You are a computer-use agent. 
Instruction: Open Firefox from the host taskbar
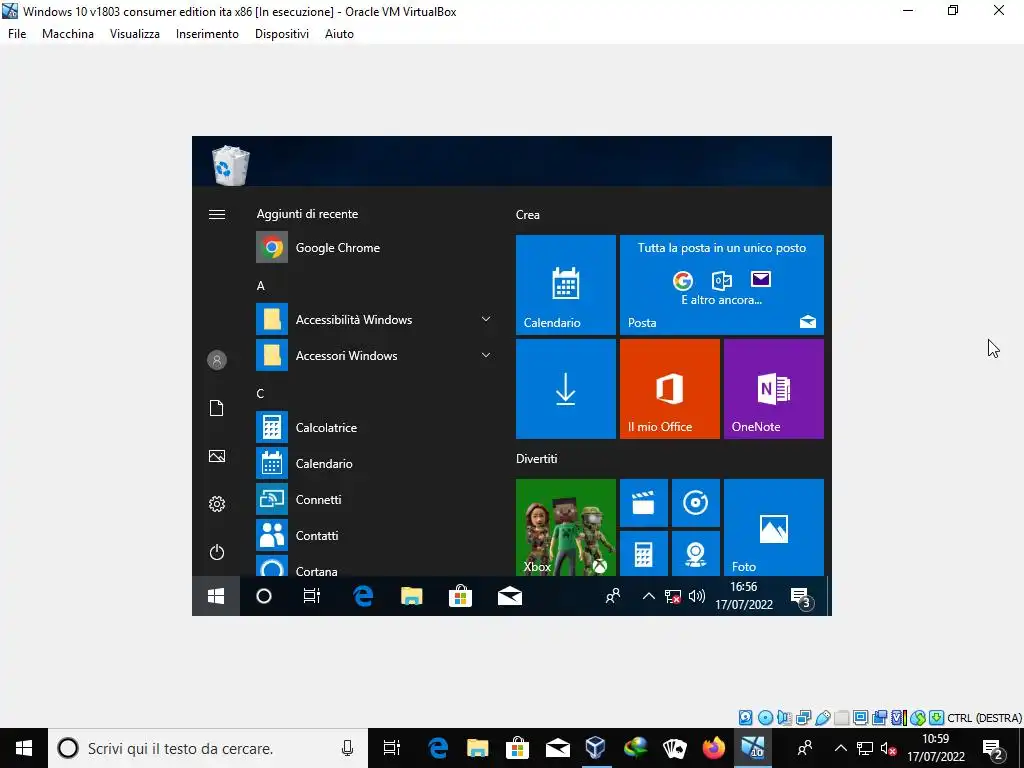point(713,748)
